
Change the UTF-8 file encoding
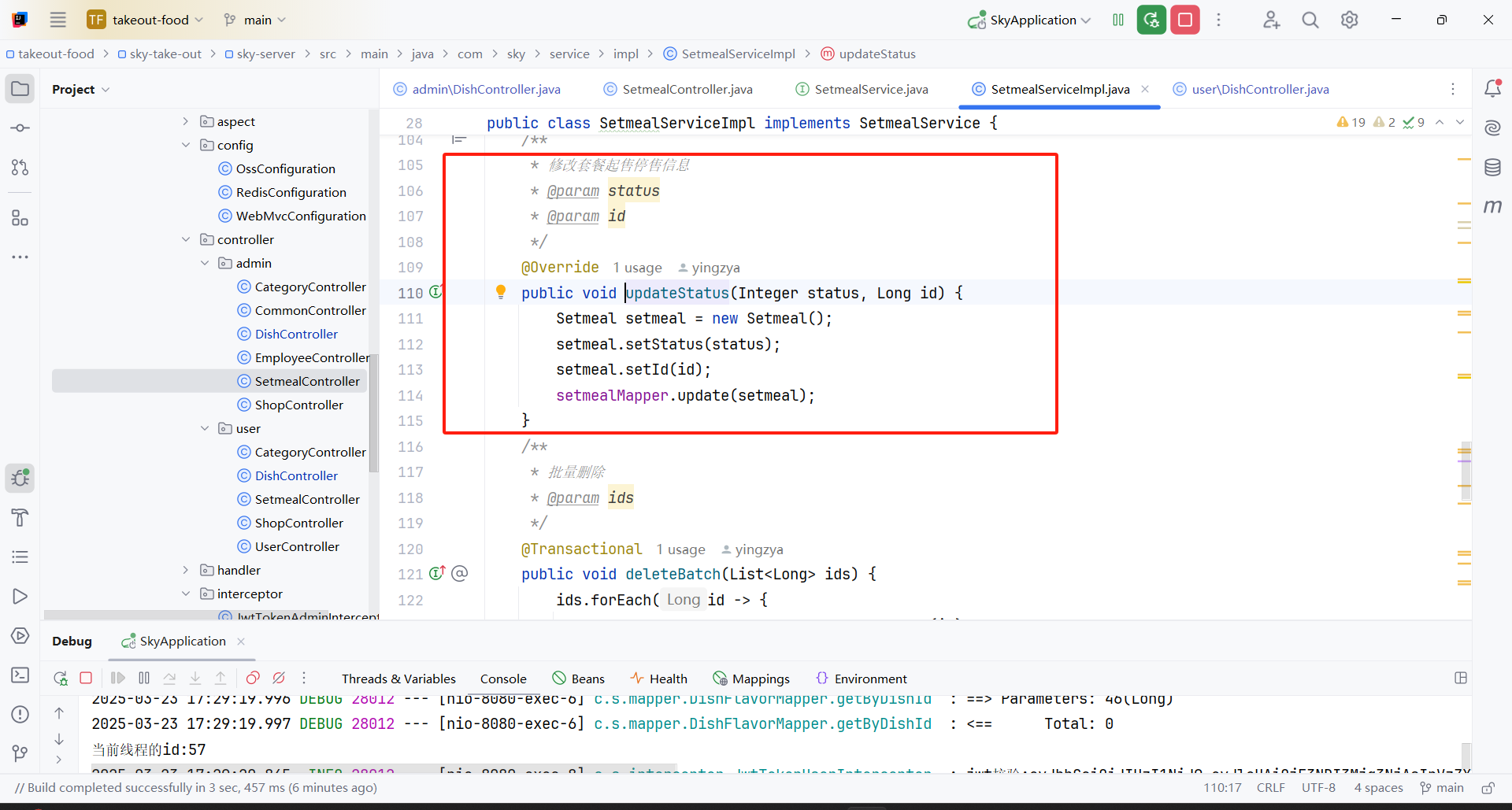[x=1318, y=787]
